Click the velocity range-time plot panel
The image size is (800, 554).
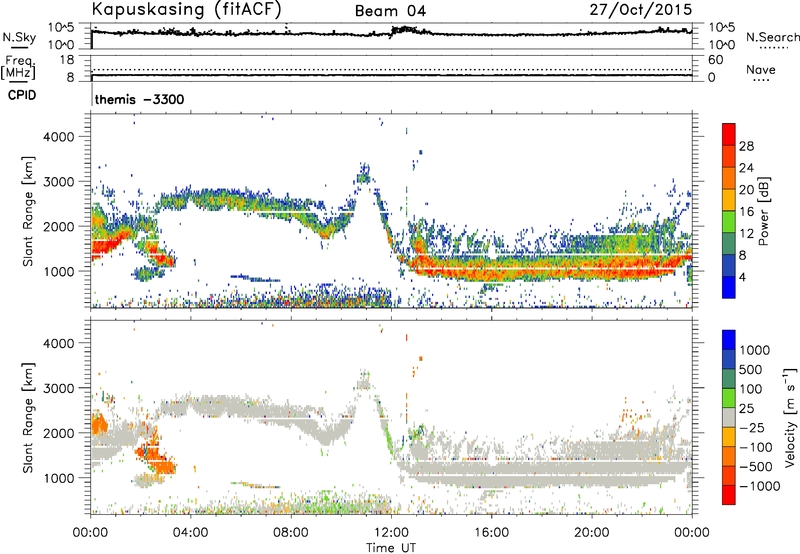coord(391,417)
